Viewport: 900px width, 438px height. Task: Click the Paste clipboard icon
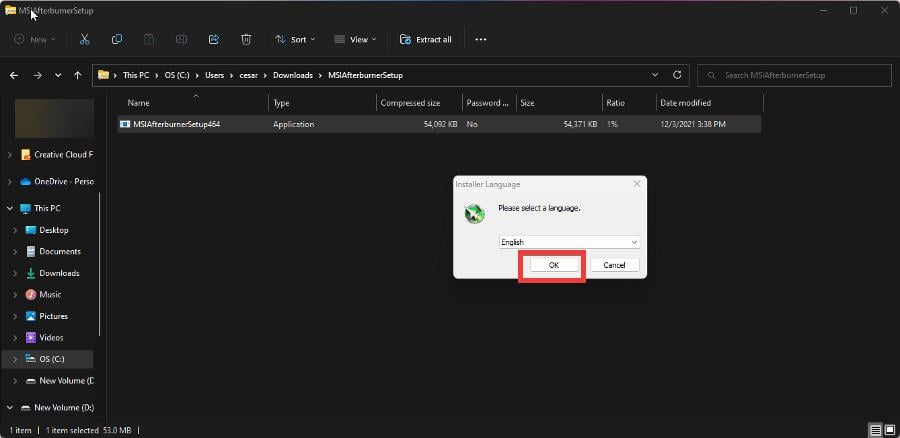point(149,39)
